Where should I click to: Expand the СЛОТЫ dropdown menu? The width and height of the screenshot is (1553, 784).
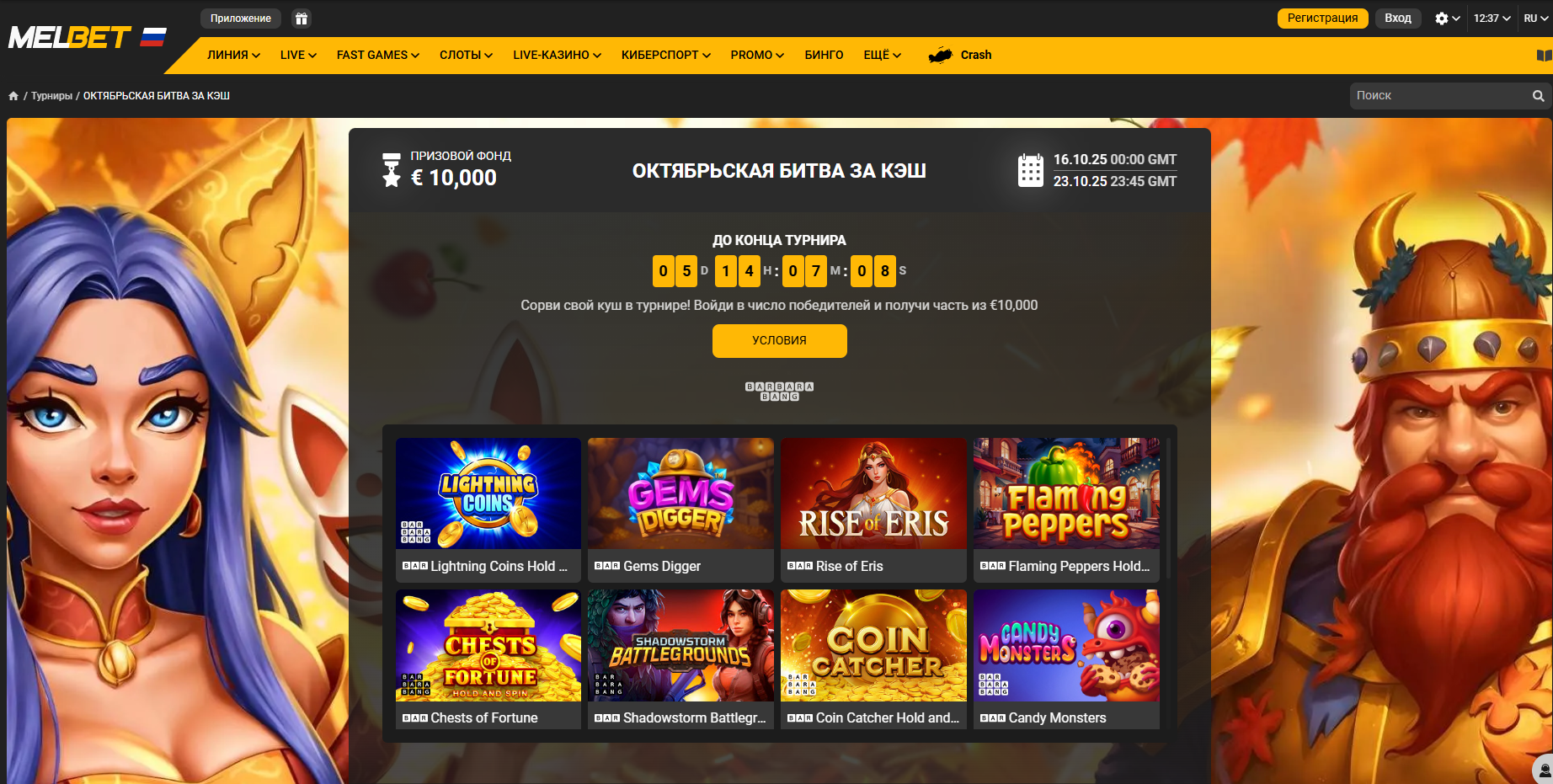click(x=466, y=56)
